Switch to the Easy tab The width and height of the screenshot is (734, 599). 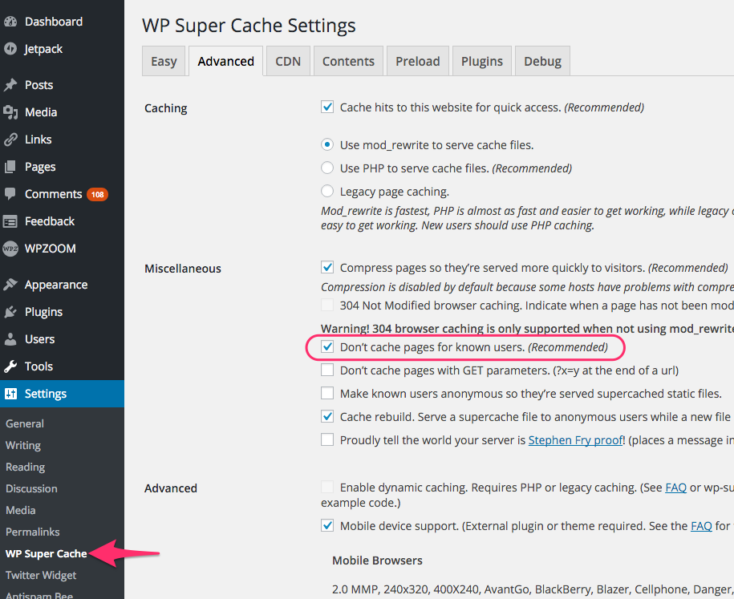pos(164,61)
